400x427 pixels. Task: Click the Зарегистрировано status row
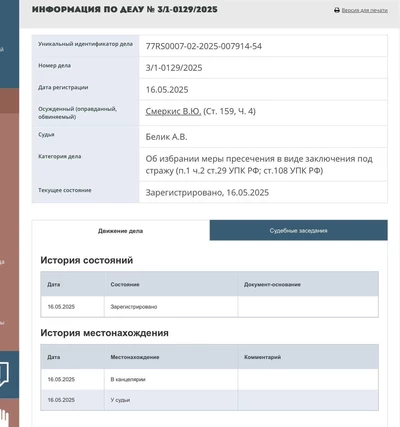[x=209, y=307]
